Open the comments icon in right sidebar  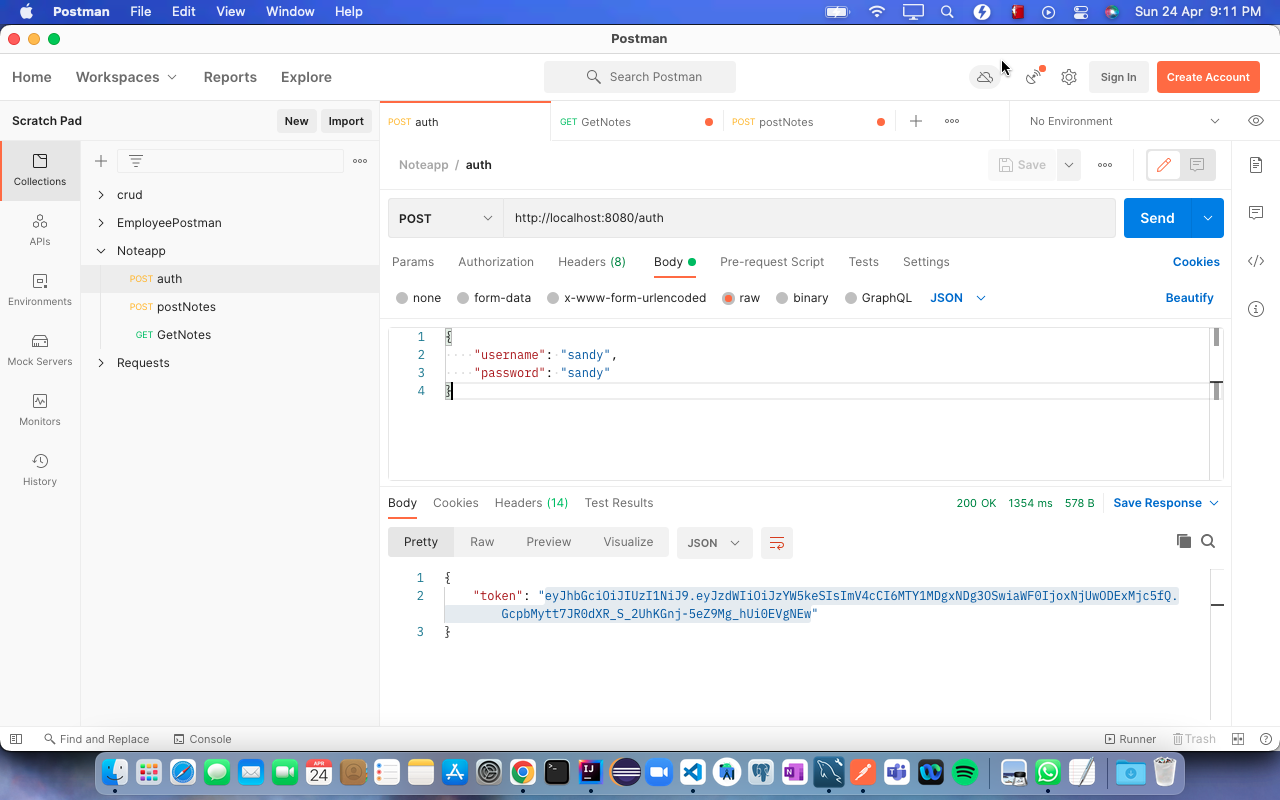(1256, 213)
